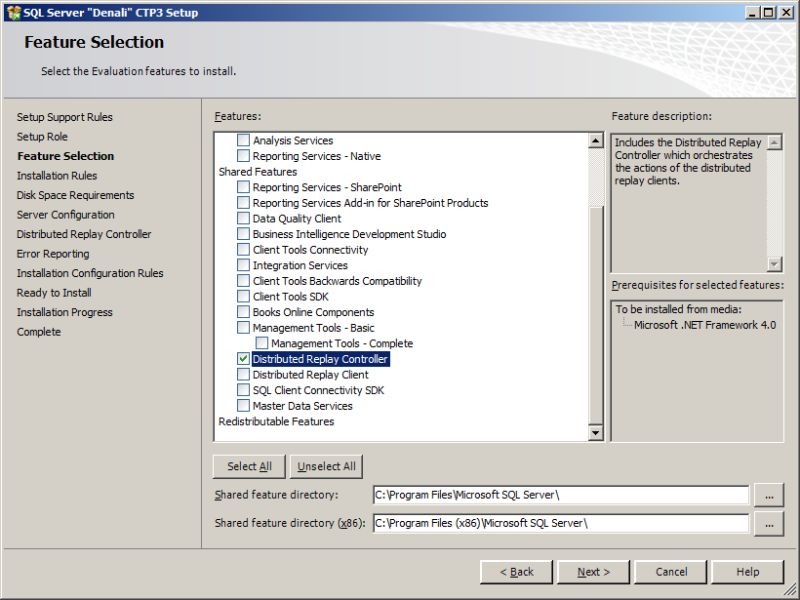Check Management Tools - Complete
This screenshot has height=600, width=800.
tap(262, 343)
